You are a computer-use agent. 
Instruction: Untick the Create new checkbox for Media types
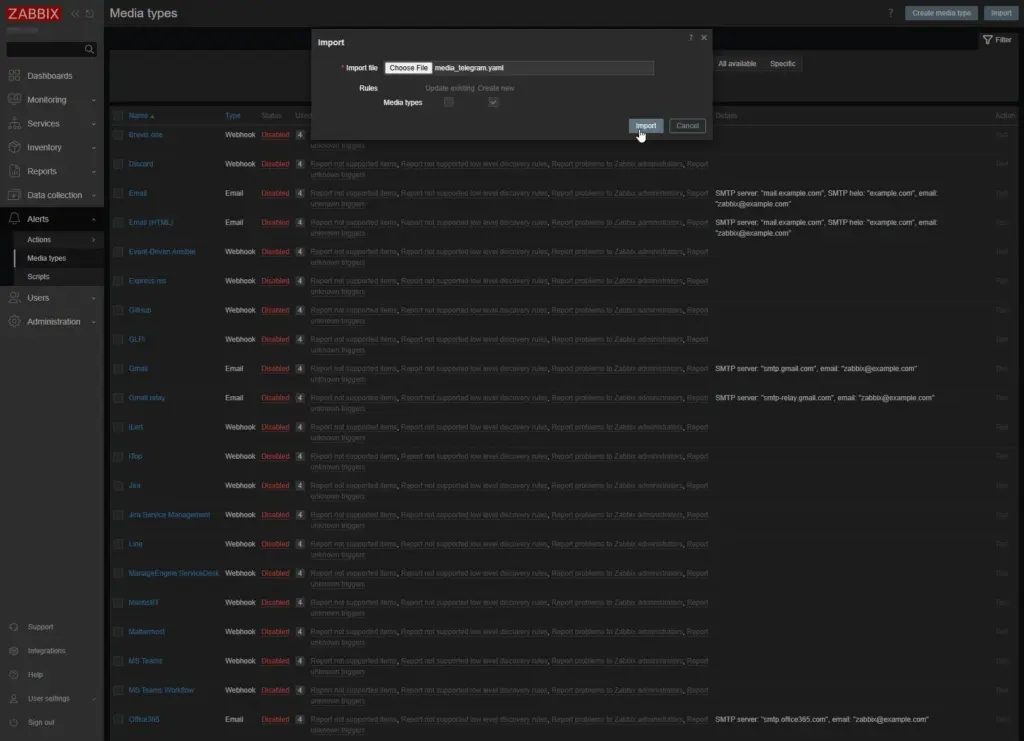pos(493,102)
